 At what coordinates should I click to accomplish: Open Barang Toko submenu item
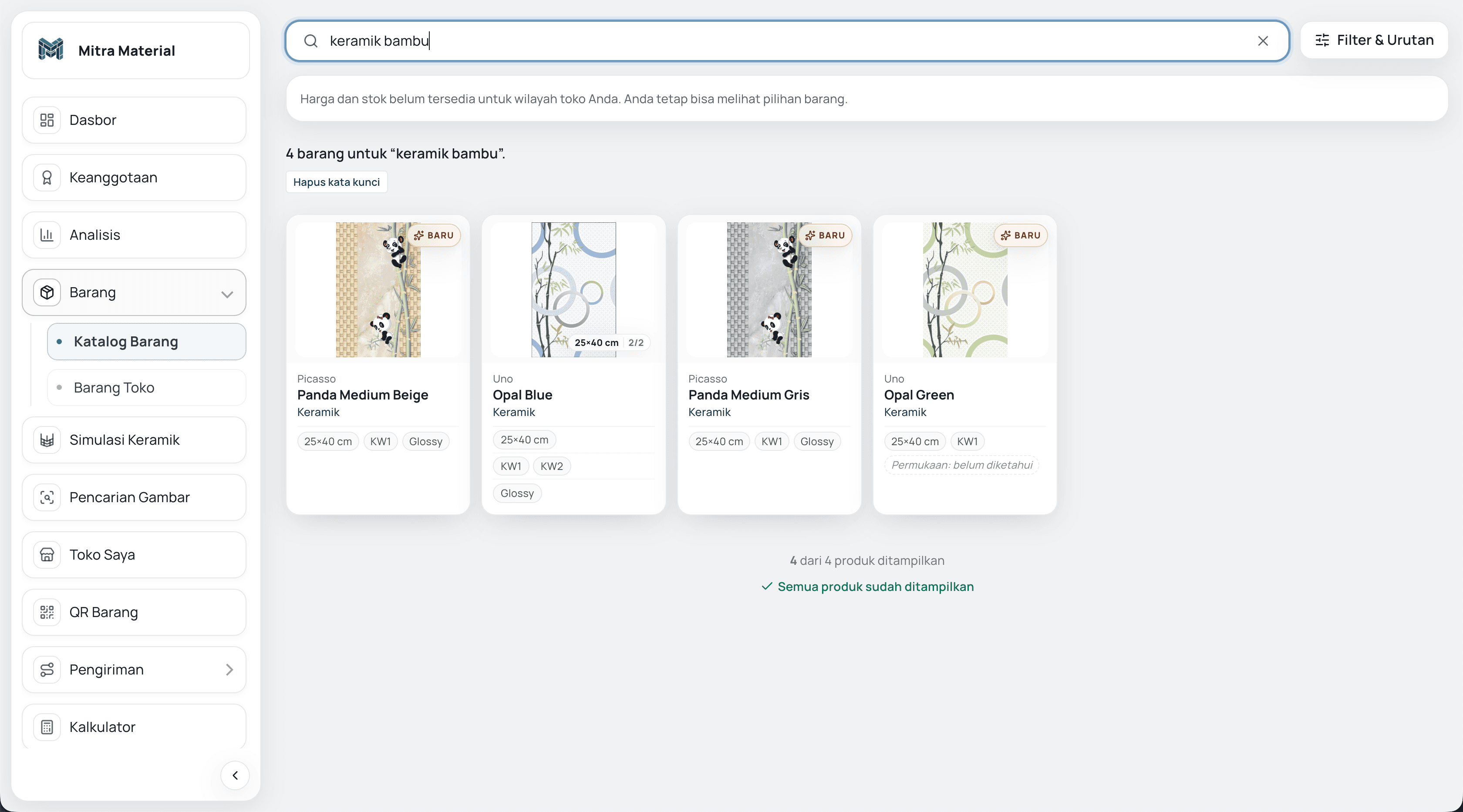point(147,388)
